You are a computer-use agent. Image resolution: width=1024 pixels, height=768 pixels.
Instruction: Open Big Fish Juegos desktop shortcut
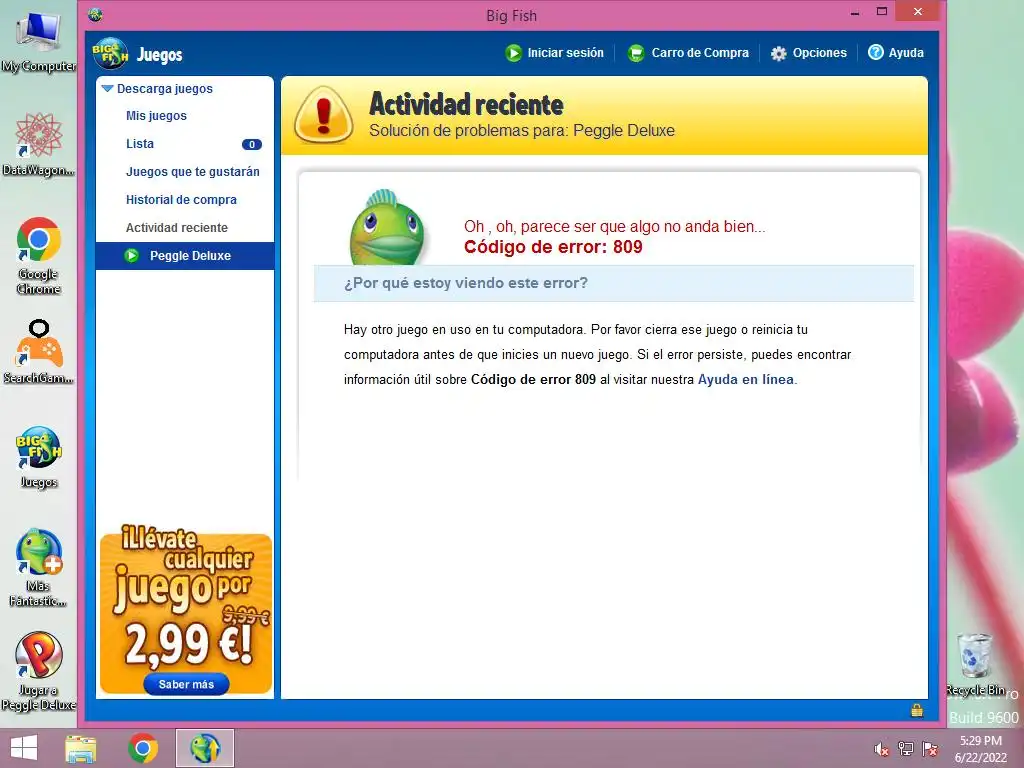[39, 457]
